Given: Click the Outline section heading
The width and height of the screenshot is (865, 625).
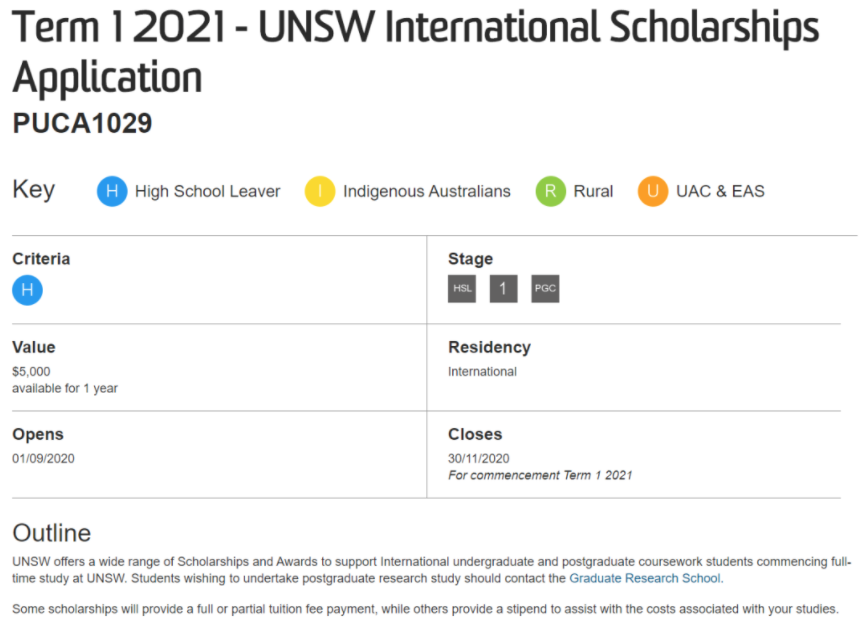Looking at the screenshot, I should tap(51, 533).
